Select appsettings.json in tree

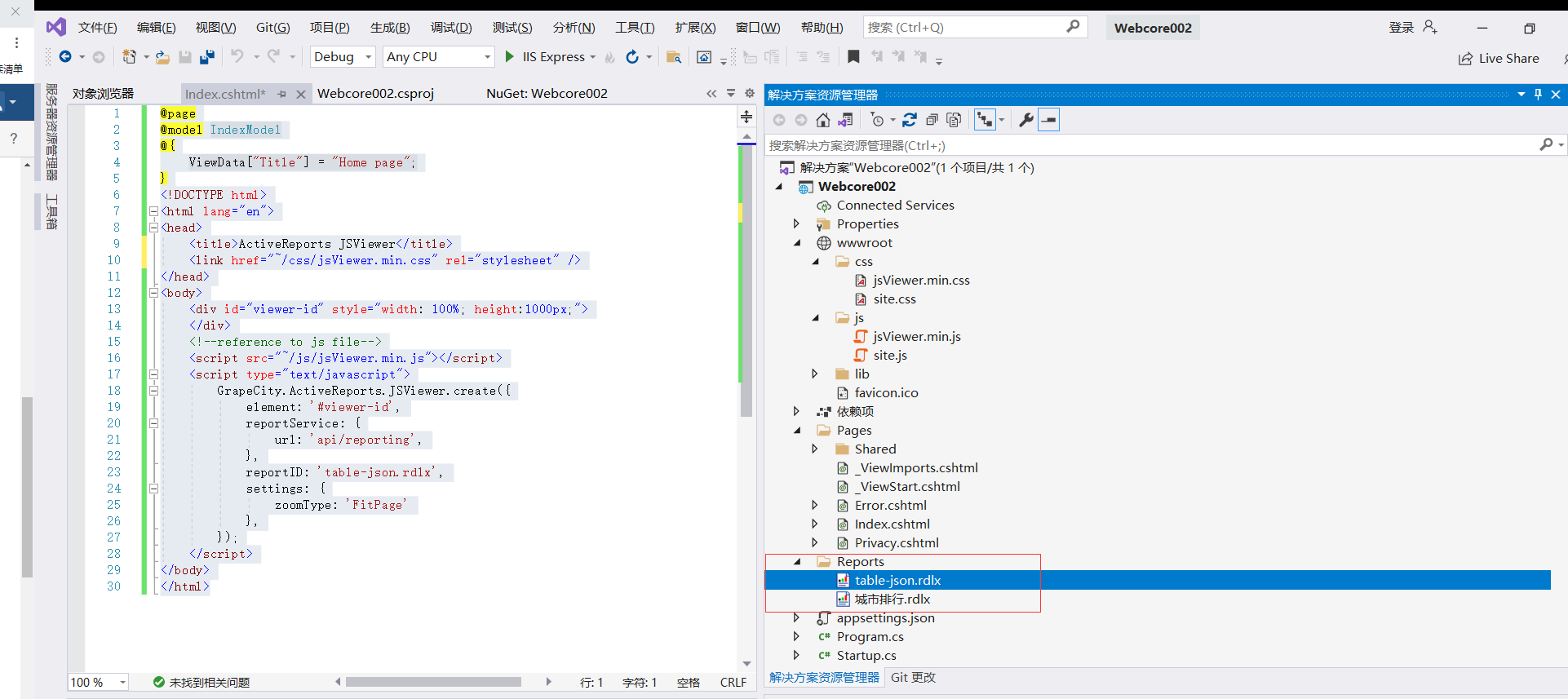[x=885, y=618]
